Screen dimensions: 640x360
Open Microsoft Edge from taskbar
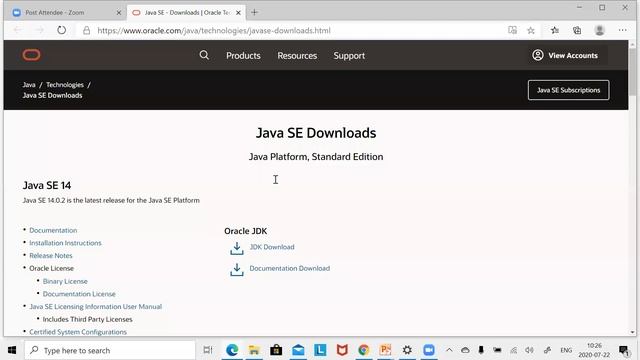click(x=232, y=350)
